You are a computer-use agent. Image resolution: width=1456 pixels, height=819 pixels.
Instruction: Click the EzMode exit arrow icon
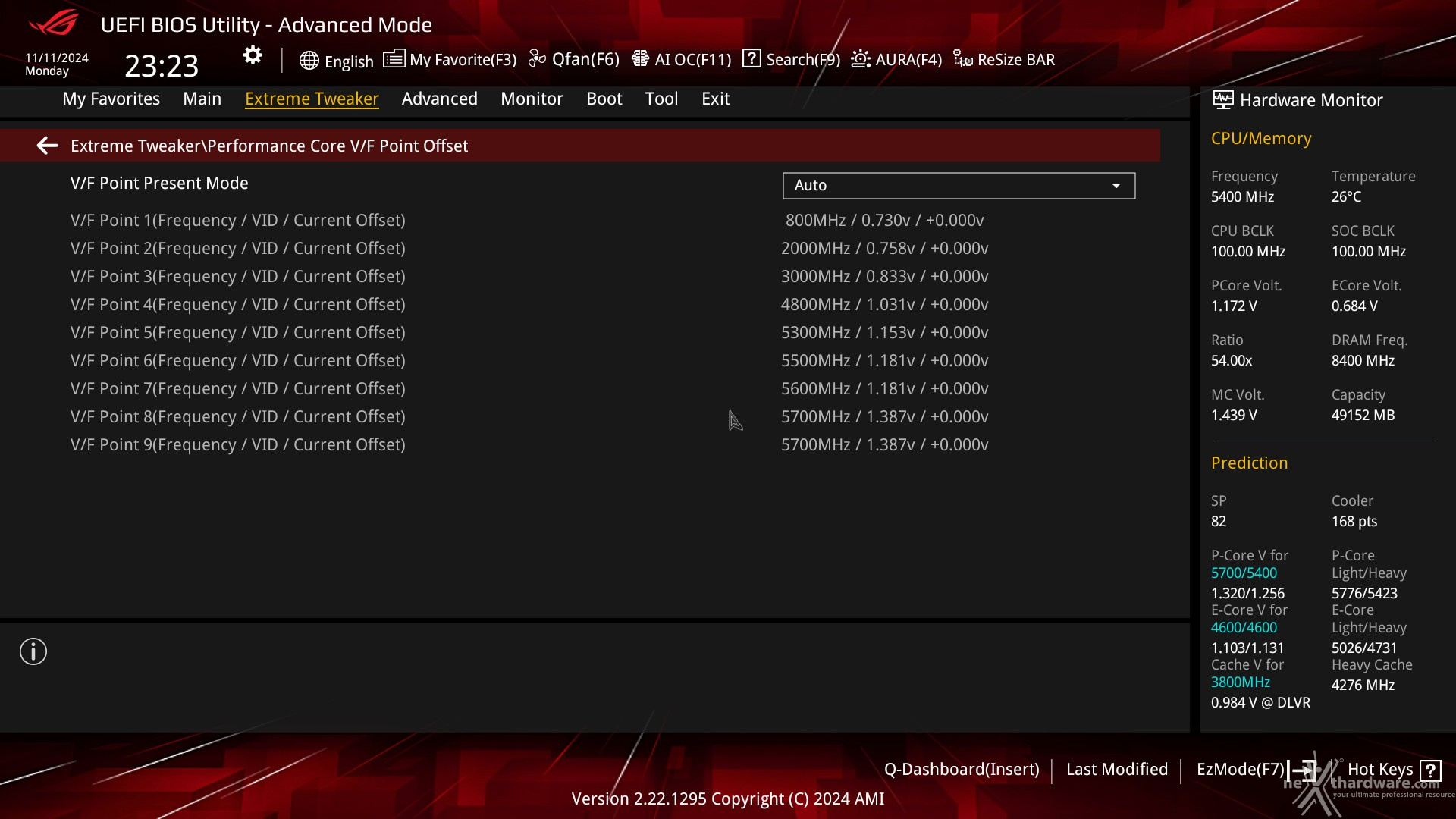pyautogui.click(x=1301, y=770)
